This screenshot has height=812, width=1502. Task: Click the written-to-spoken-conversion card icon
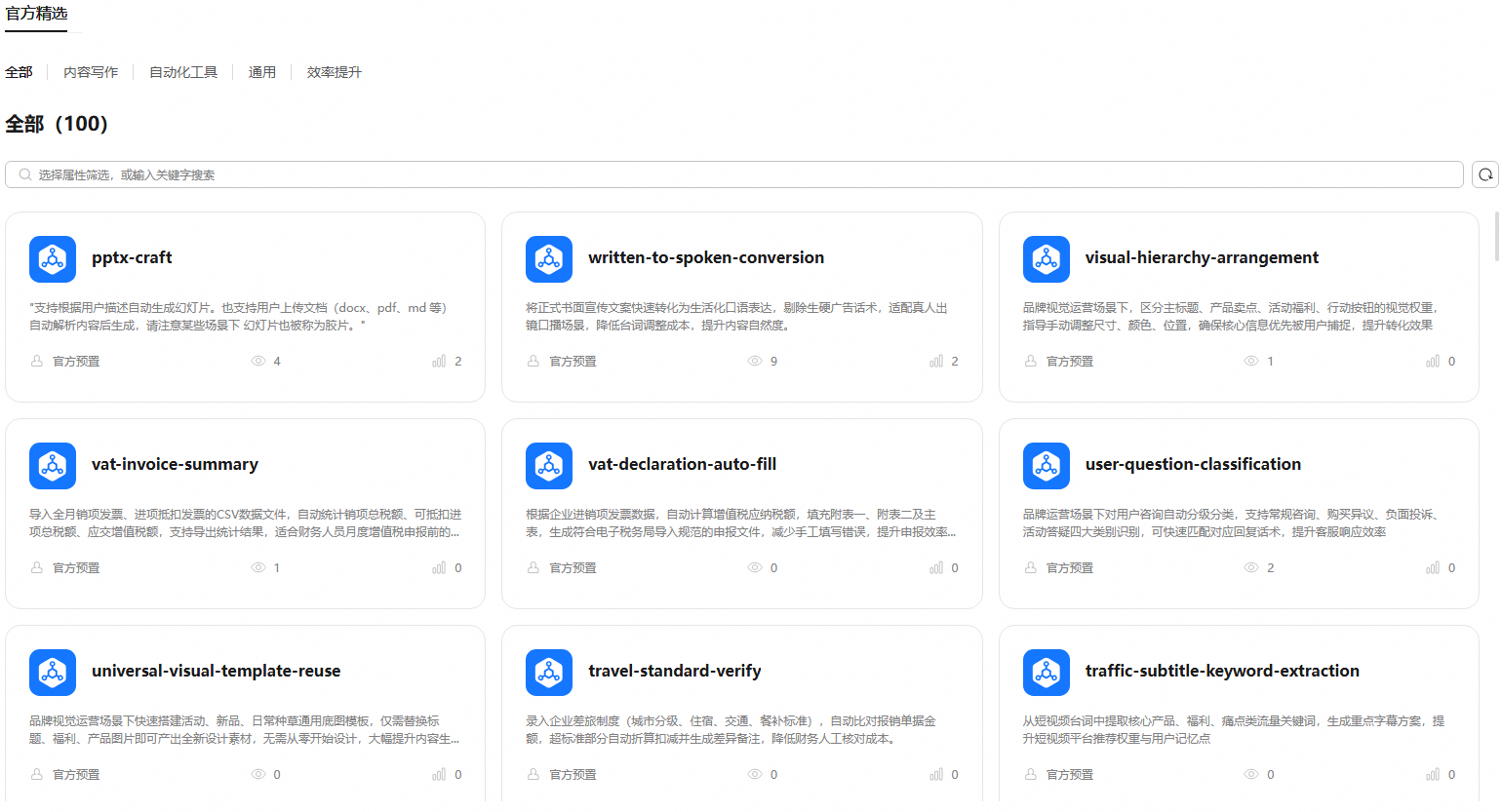pos(549,259)
